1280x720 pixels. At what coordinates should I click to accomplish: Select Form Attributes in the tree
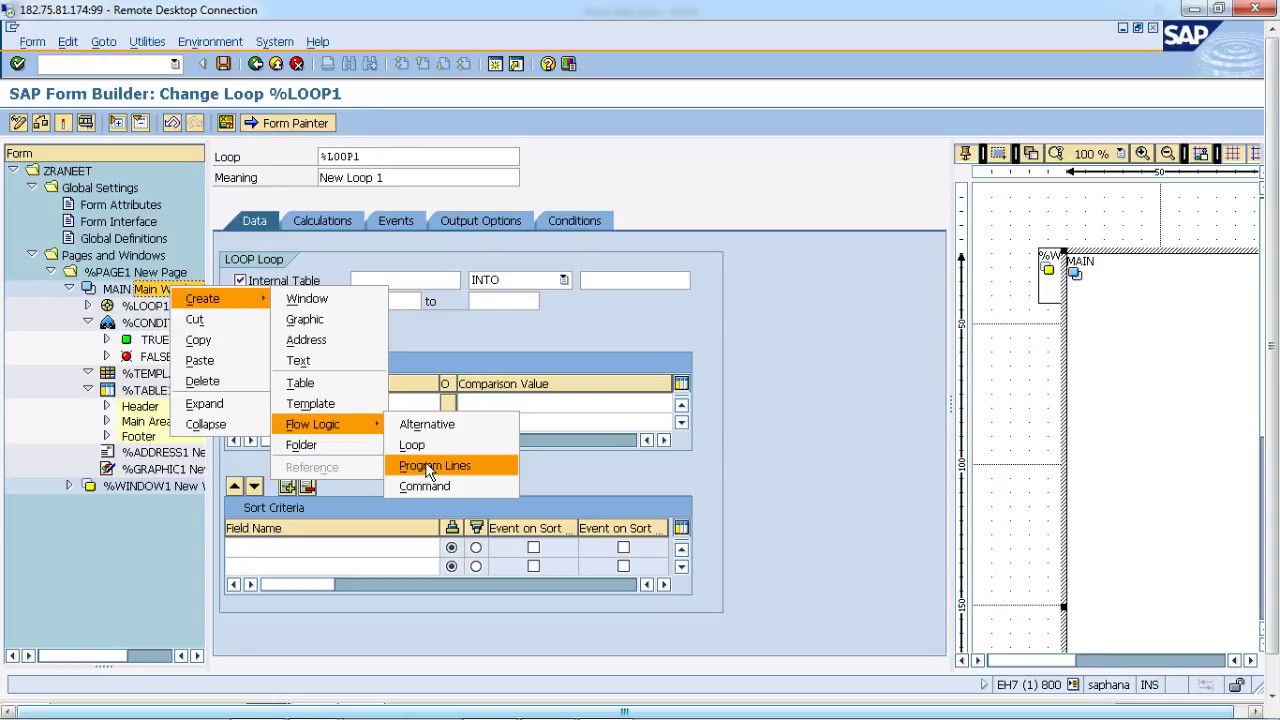pos(120,204)
